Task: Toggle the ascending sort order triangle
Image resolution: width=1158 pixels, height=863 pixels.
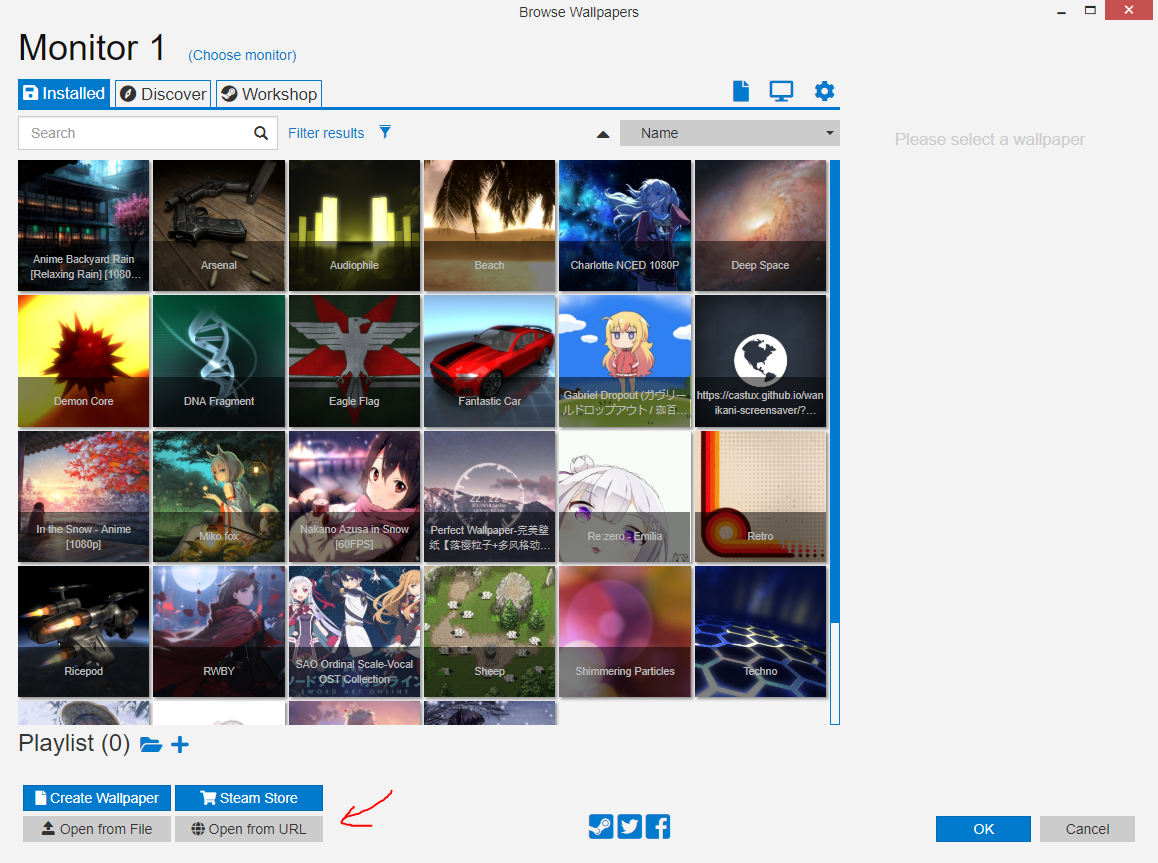Action: tap(603, 133)
